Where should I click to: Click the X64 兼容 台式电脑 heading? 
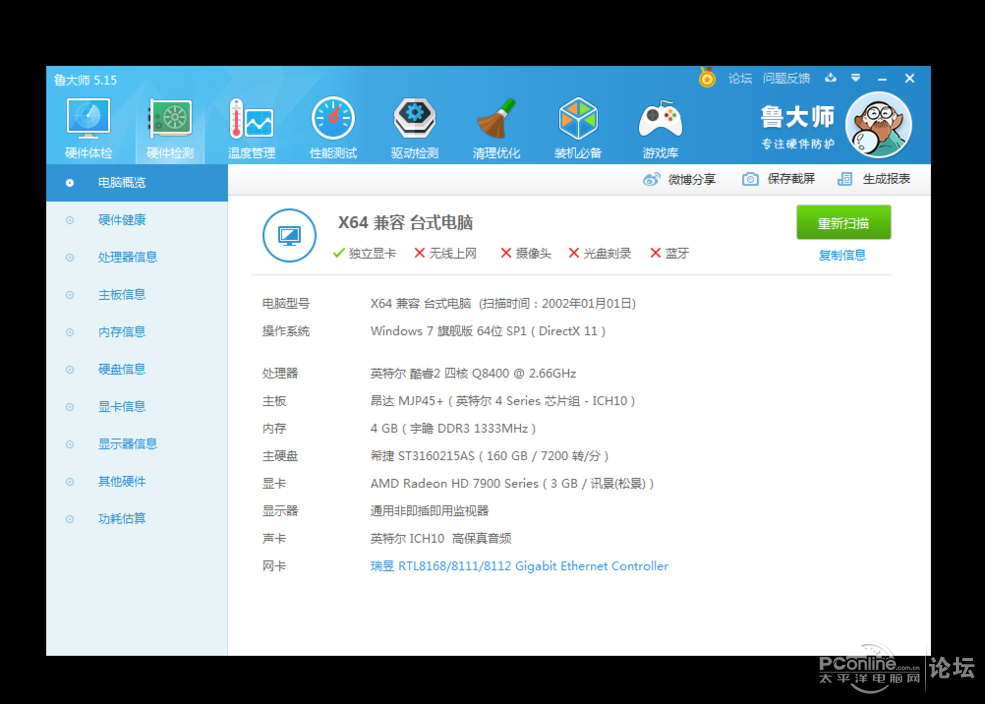click(x=405, y=222)
